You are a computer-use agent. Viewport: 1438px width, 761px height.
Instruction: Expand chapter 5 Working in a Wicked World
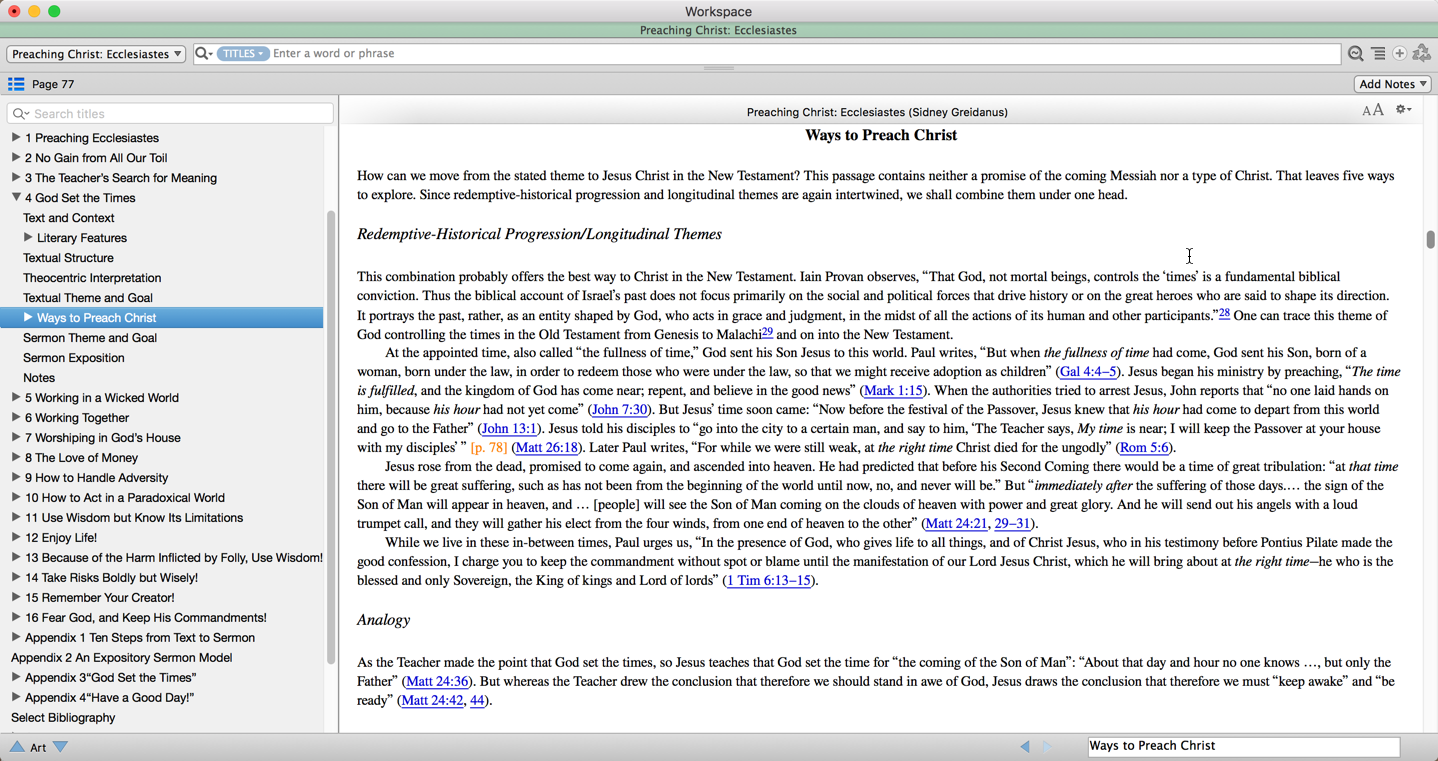click(16, 398)
